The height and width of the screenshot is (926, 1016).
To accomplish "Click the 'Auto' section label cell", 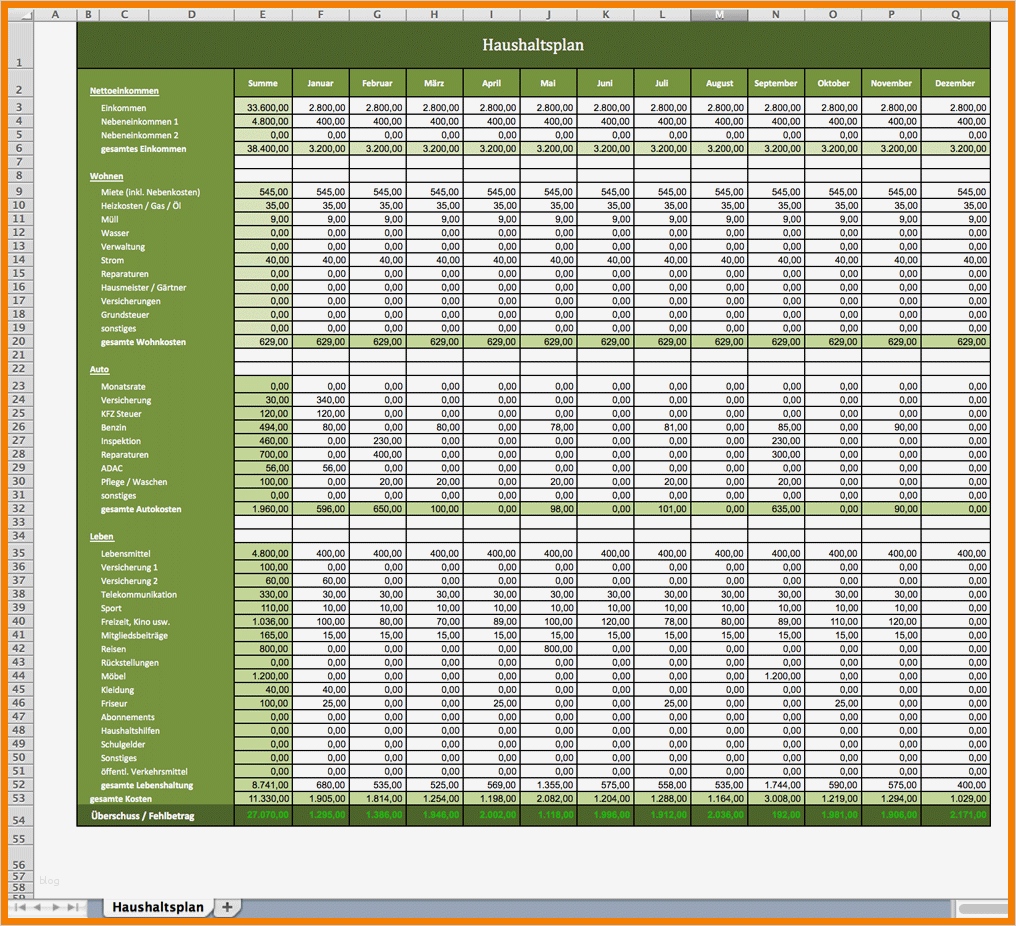I will [99, 369].
